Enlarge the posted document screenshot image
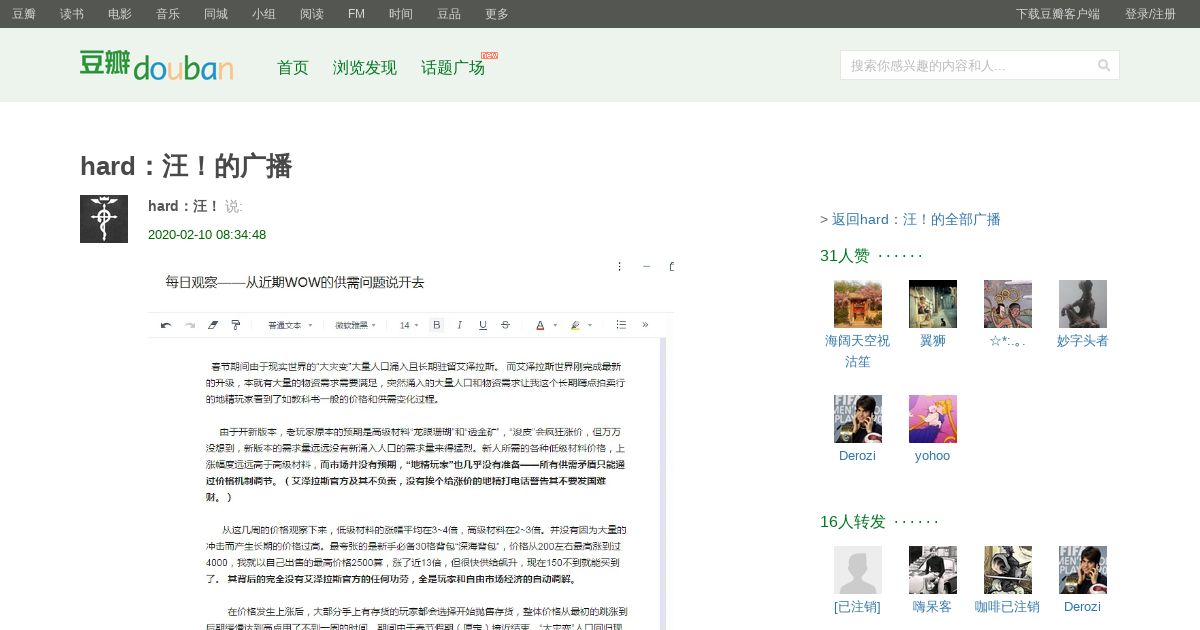1200x630 pixels. coord(411,444)
